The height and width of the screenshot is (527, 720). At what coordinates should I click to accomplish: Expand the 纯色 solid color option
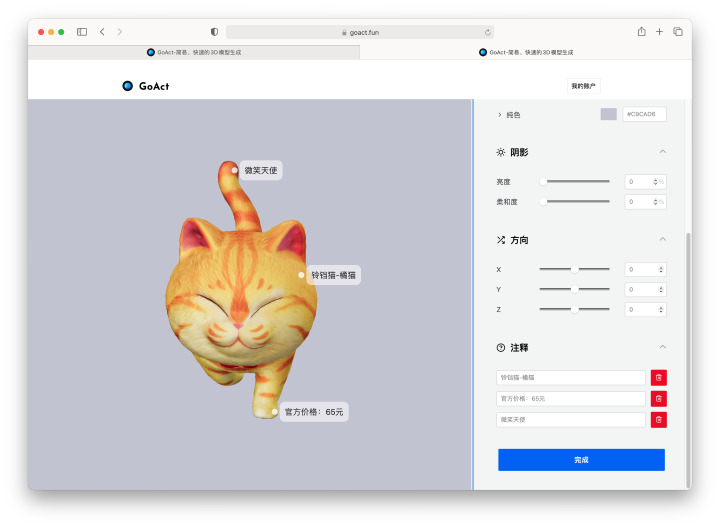pyautogui.click(x=500, y=115)
